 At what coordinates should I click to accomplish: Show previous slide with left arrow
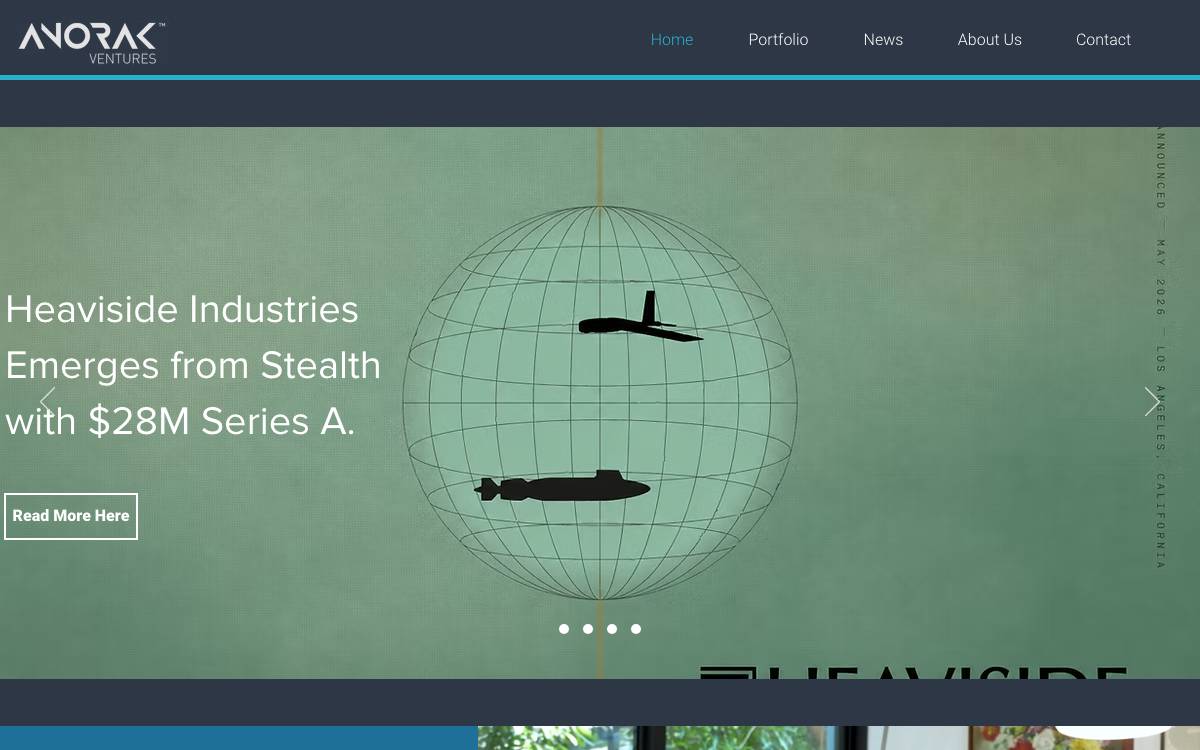[x=47, y=402]
